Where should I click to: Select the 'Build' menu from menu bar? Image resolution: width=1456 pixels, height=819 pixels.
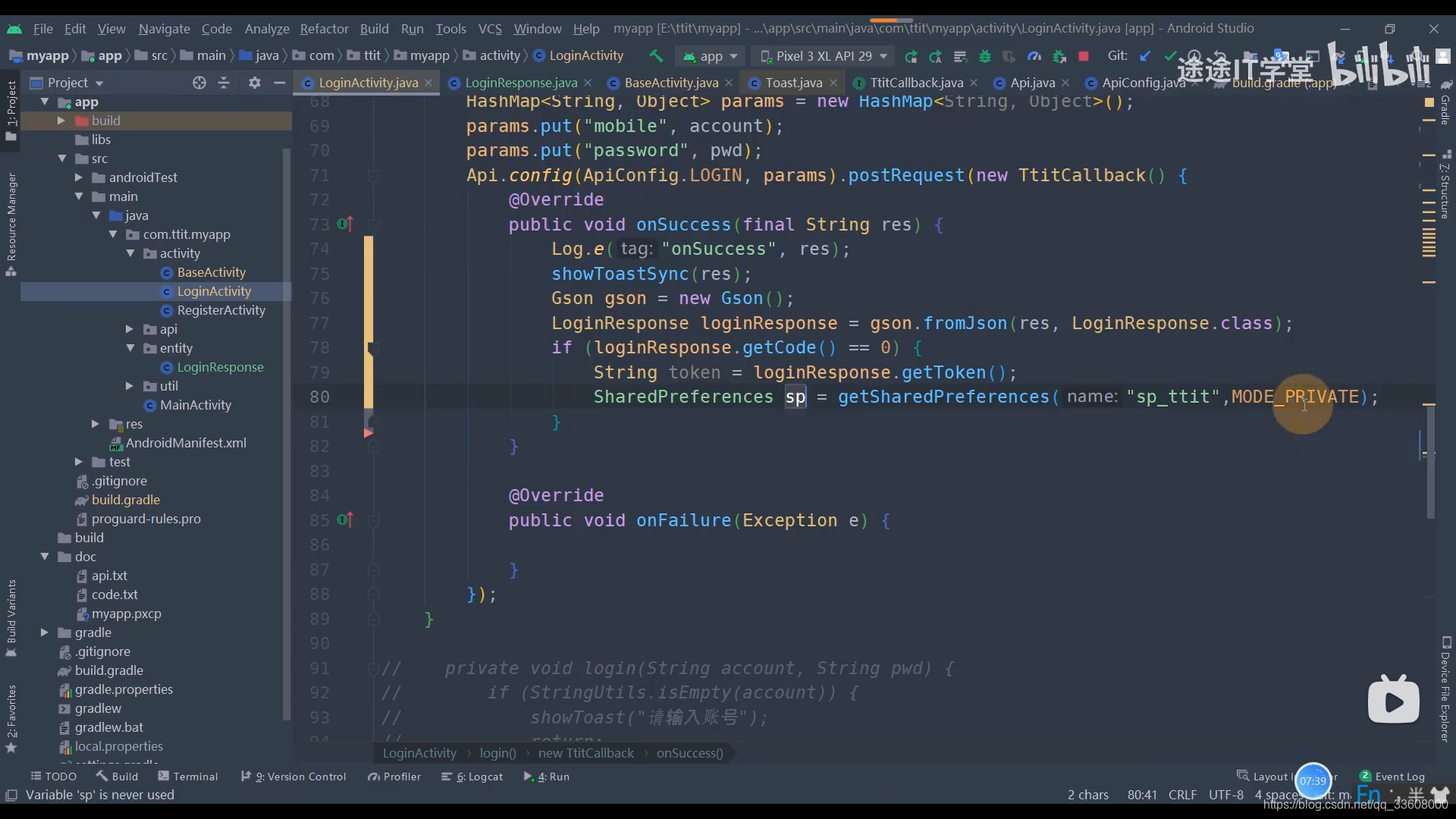374,28
